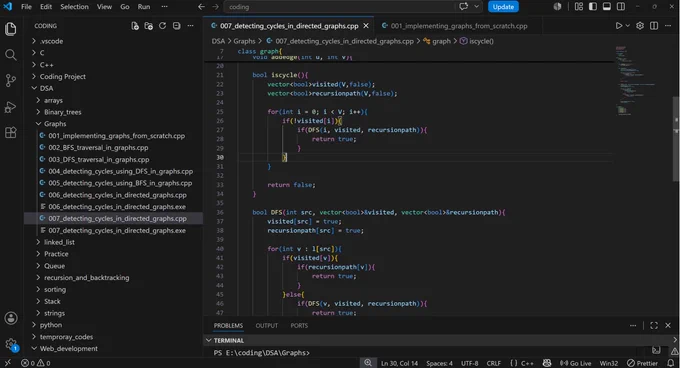This screenshot has width=680, height=368.
Task: Open the Run menu
Action: (x=144, y=7)
